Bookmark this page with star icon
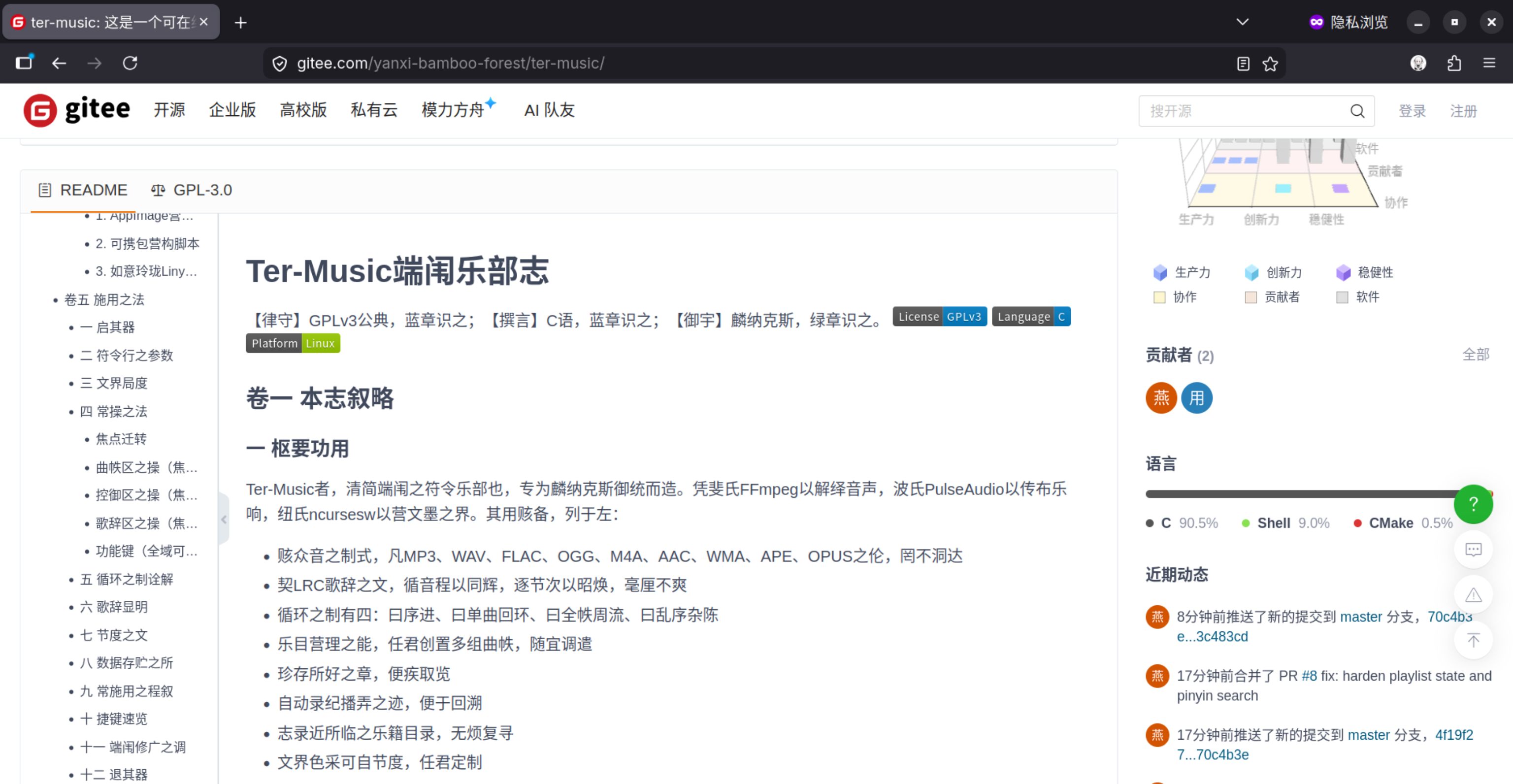The height and width of the screenshot is (784, 1513). [1270, 64]
